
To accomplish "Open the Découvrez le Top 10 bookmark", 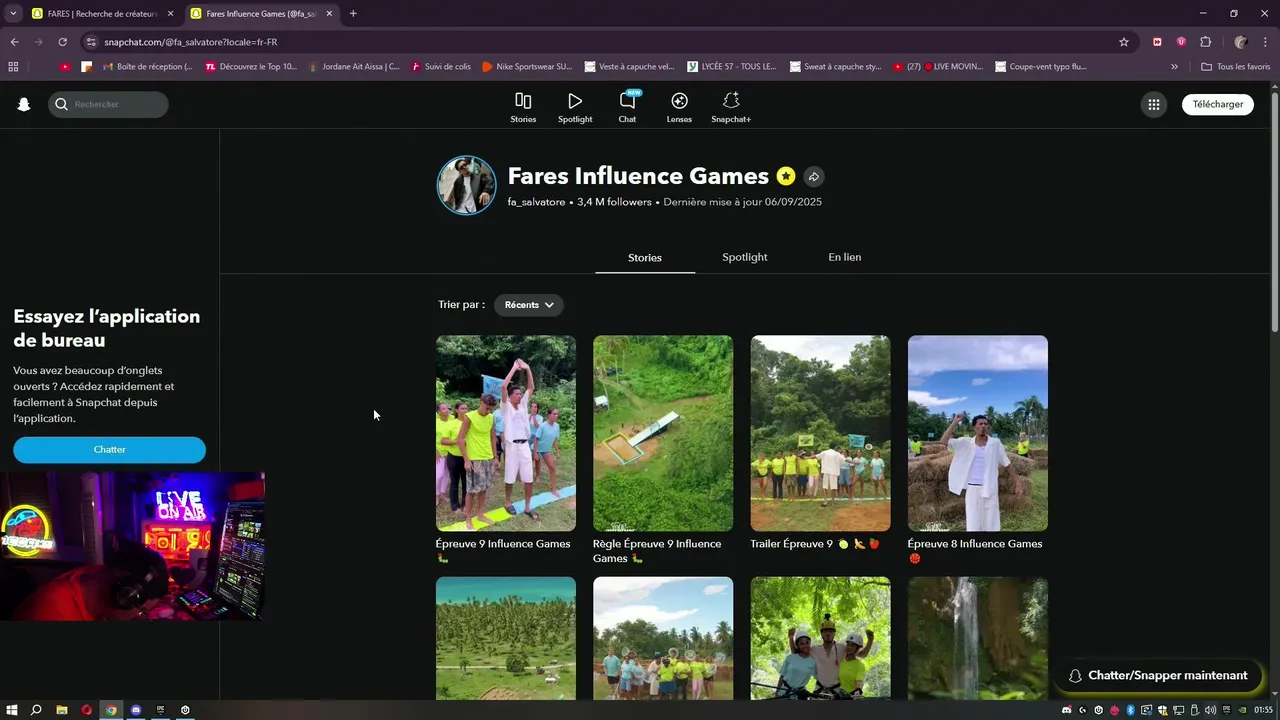I will point(251,67).
